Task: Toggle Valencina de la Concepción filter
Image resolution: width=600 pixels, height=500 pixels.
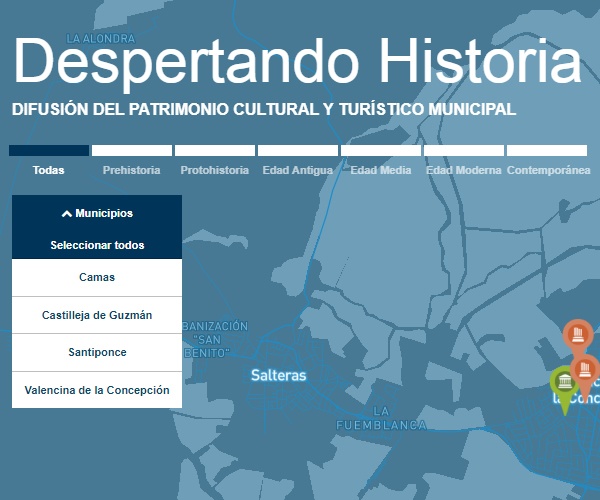Action: tap(97, 390)
